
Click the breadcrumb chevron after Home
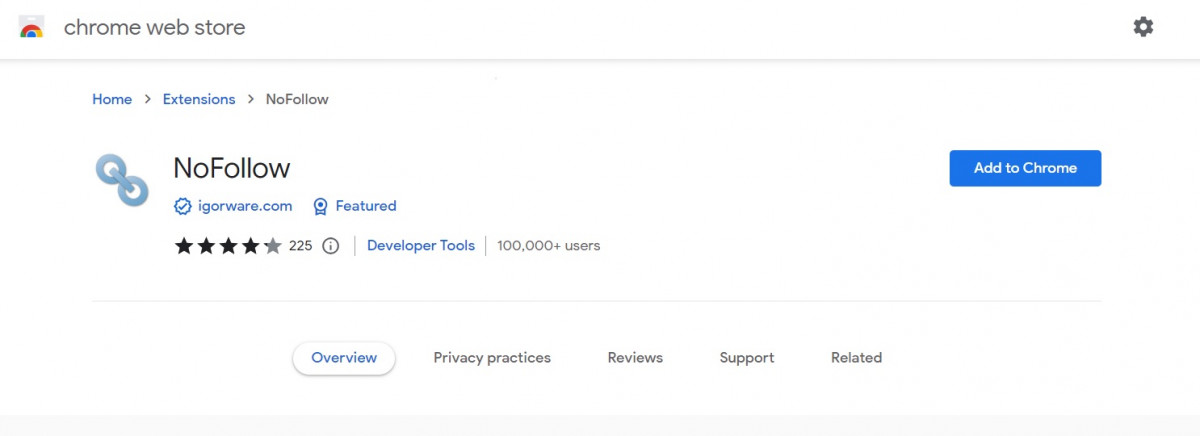point(147,99)
